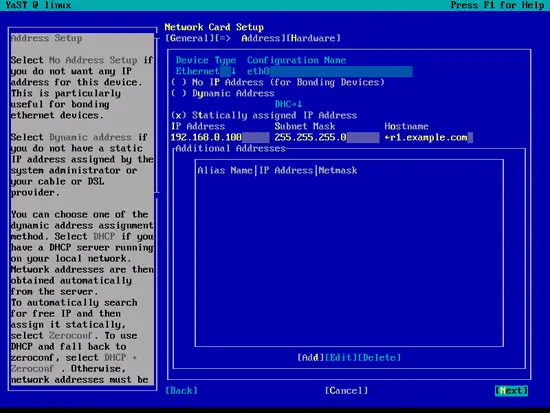Click the Alias Name column header
The height and width of the screenshot is (413, 550).
pos(225,171)
